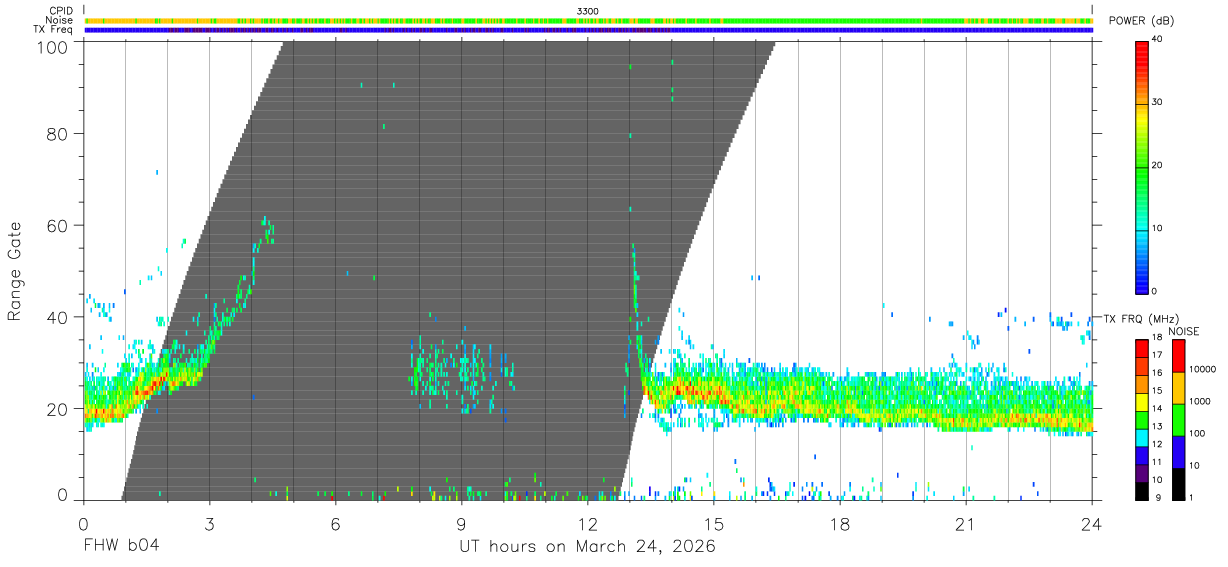This screenshot has width=1228, height=567.
Task: Click the red 17-18 MHz TX FRQ swatch
Action: pos(1143,348)
